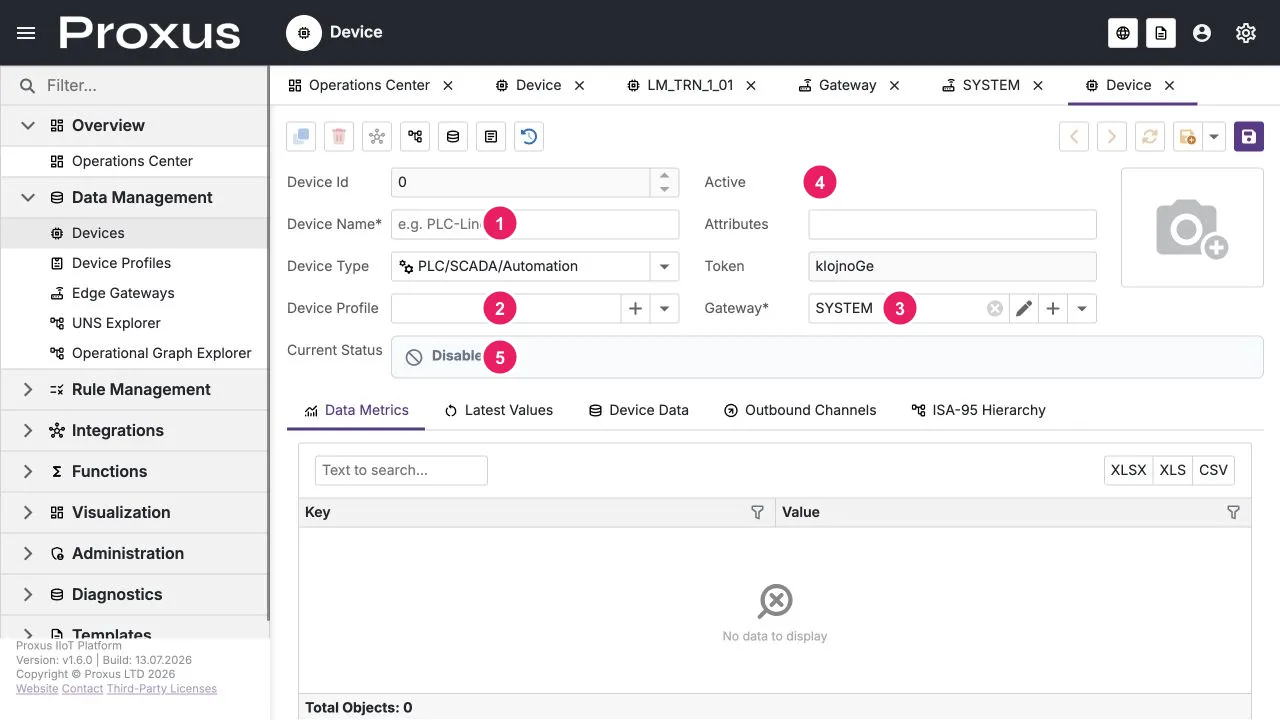Click the log document toolbar icon
This screenshot has width=1280, height=720.
click(491, 137)
